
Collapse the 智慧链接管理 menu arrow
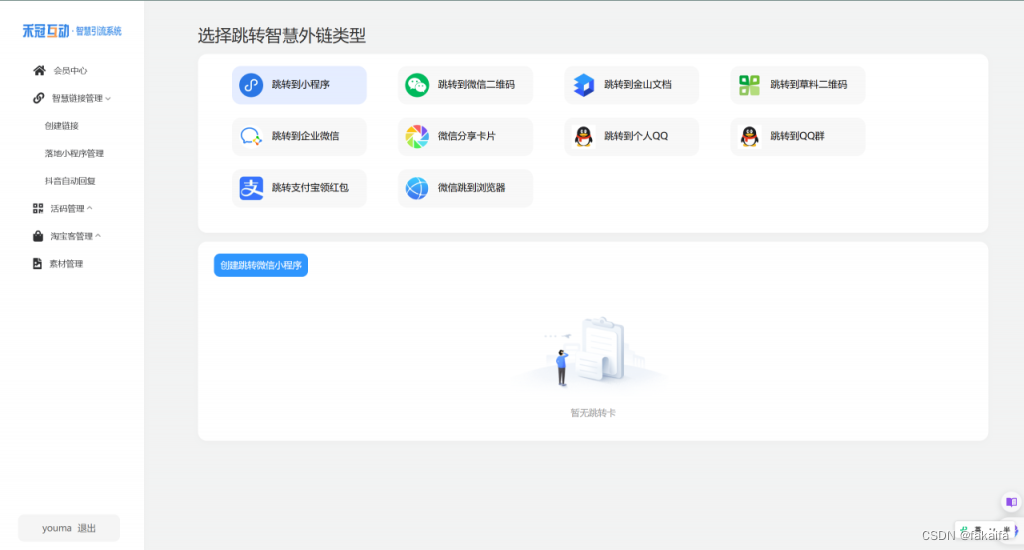pyautogui.click(x=108, y=99)
